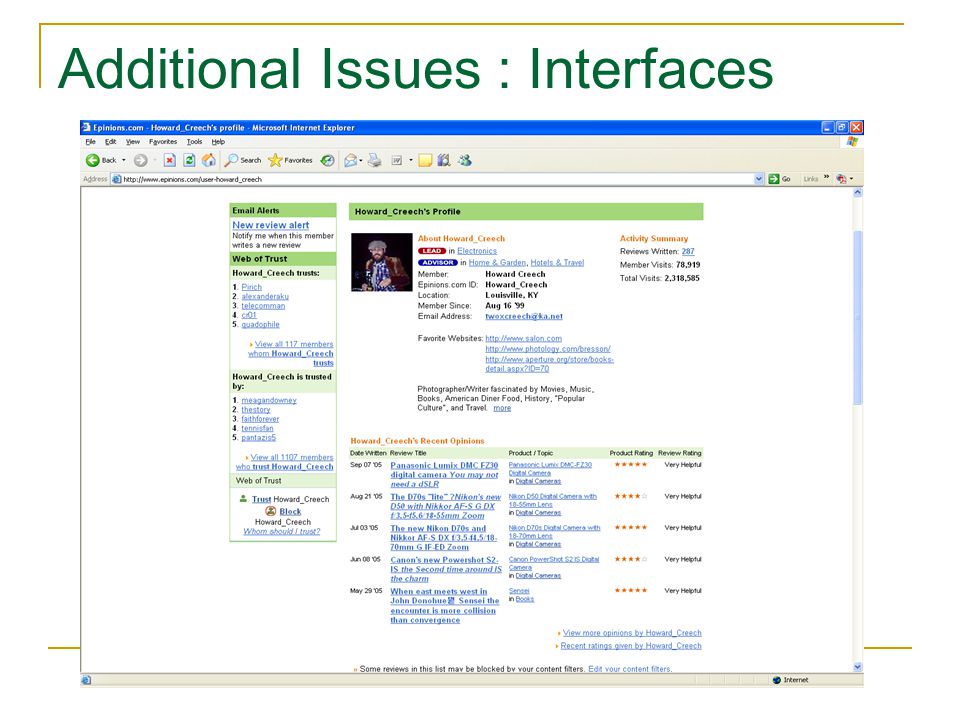Click the Messenger people icon

coord(465,160)
